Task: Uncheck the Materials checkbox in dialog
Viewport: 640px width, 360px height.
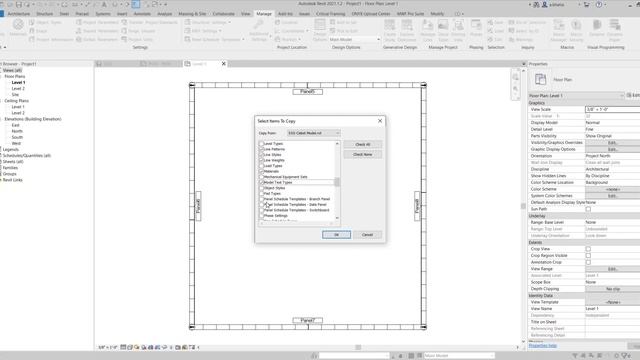Action: click(261, 171)
